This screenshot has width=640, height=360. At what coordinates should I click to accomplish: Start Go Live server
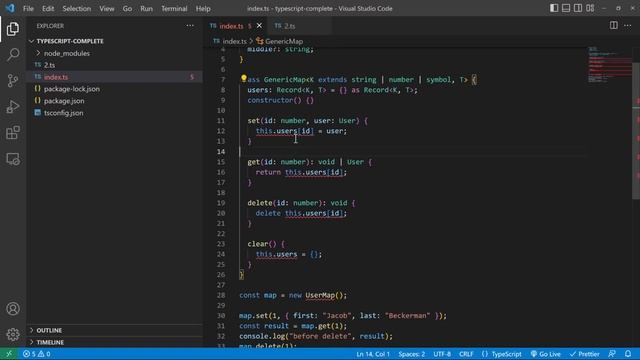(545, 354)
